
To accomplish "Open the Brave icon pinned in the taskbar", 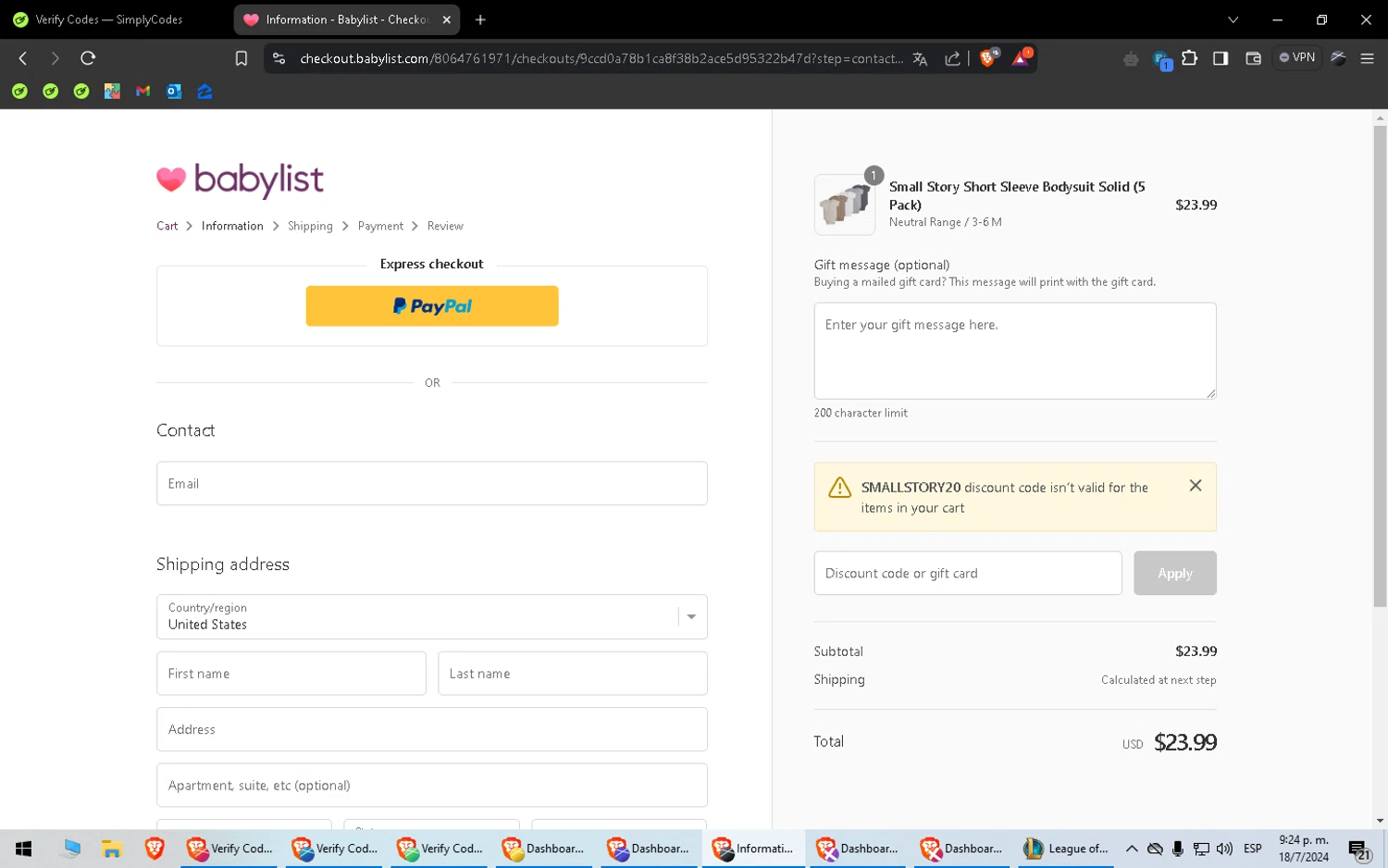I will [x=155, y=849].
